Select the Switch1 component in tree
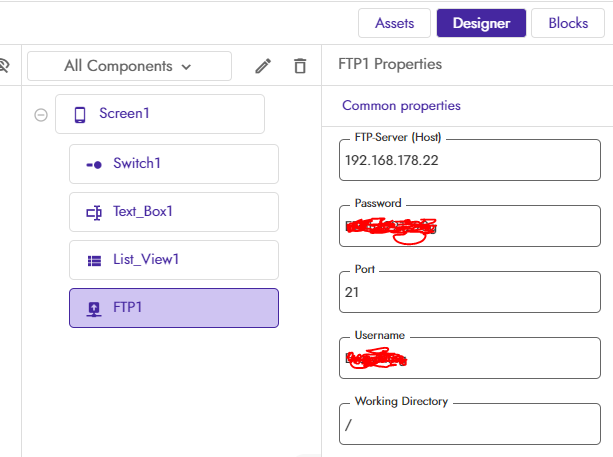This screenshot has width=613, height=457. [173, 164]
